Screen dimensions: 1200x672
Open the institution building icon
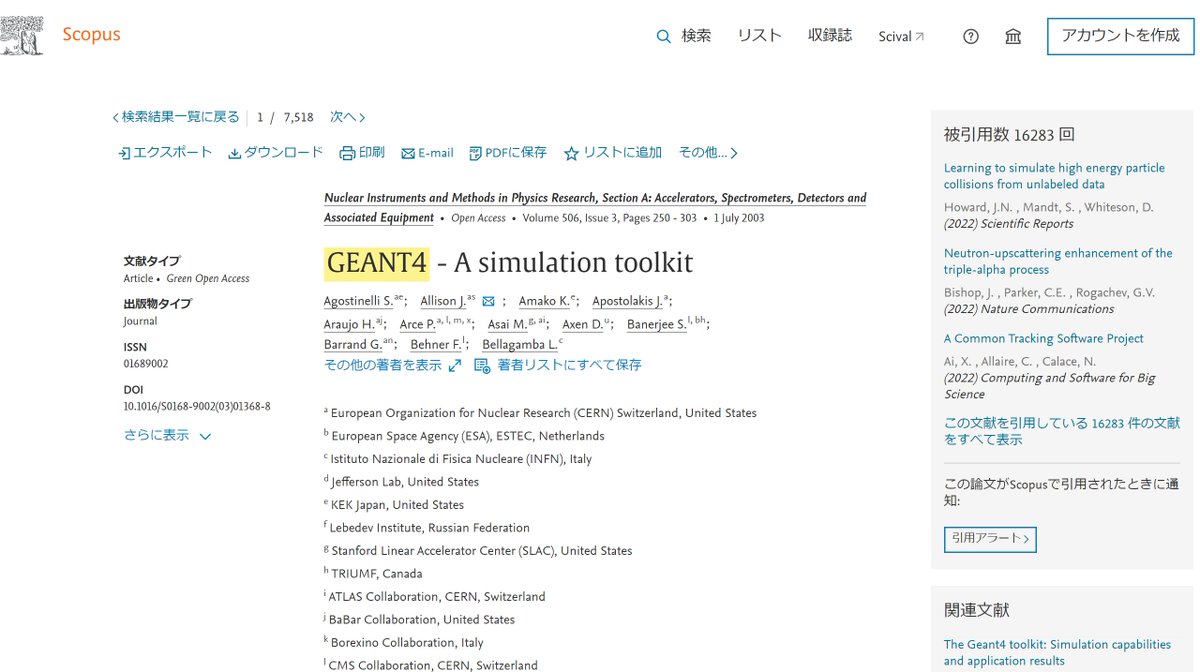click(x=1013, y=37)
